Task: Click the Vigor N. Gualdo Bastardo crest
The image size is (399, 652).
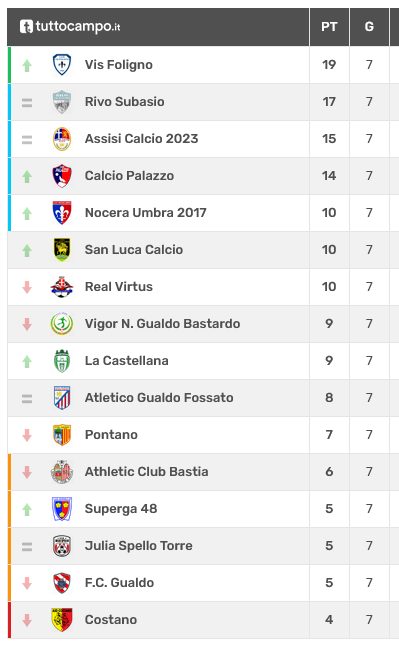Action: (62, 324)
